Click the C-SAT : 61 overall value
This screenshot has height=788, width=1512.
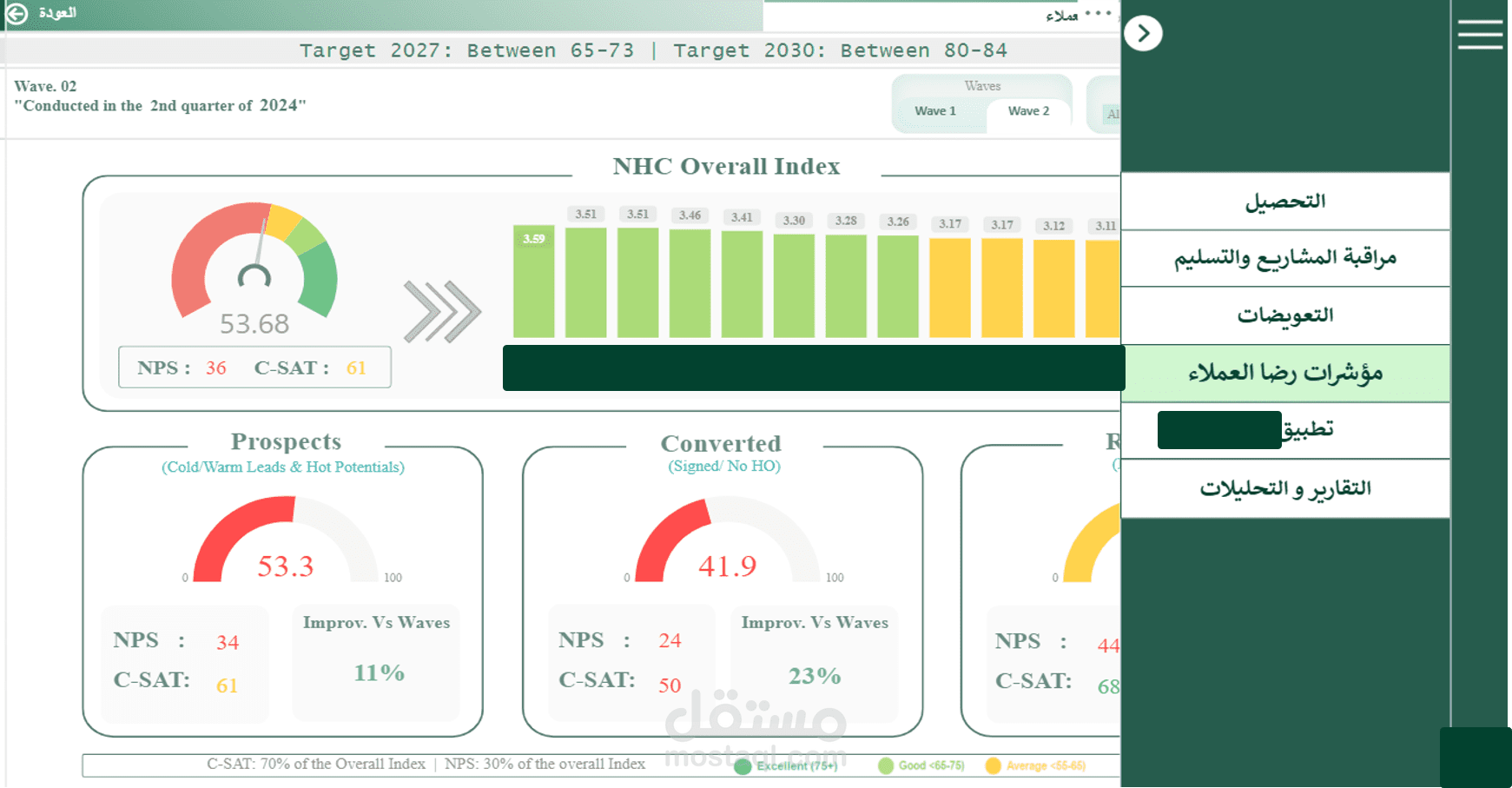click(x=356, y=368)
